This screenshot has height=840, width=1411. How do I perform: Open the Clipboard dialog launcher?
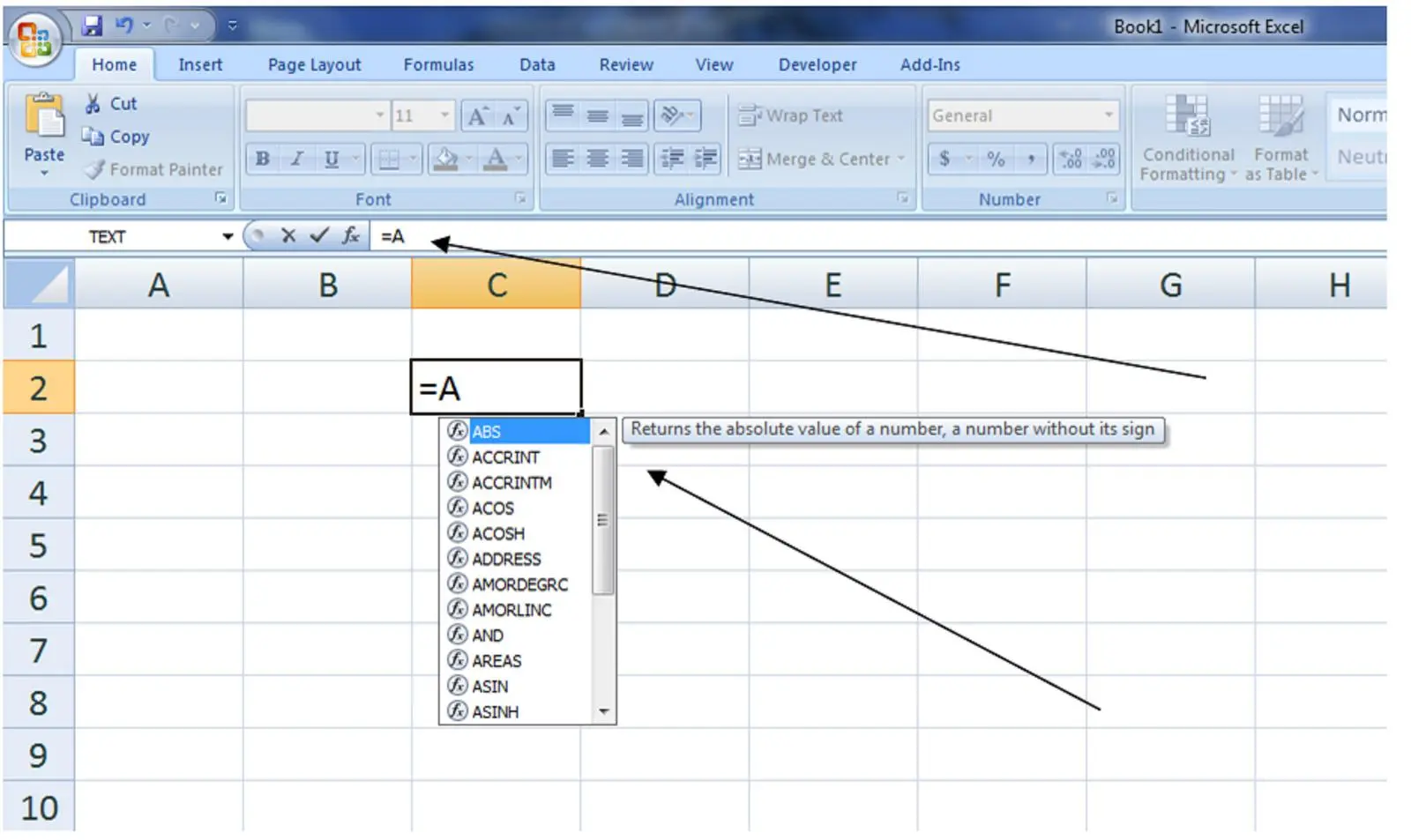220,199
